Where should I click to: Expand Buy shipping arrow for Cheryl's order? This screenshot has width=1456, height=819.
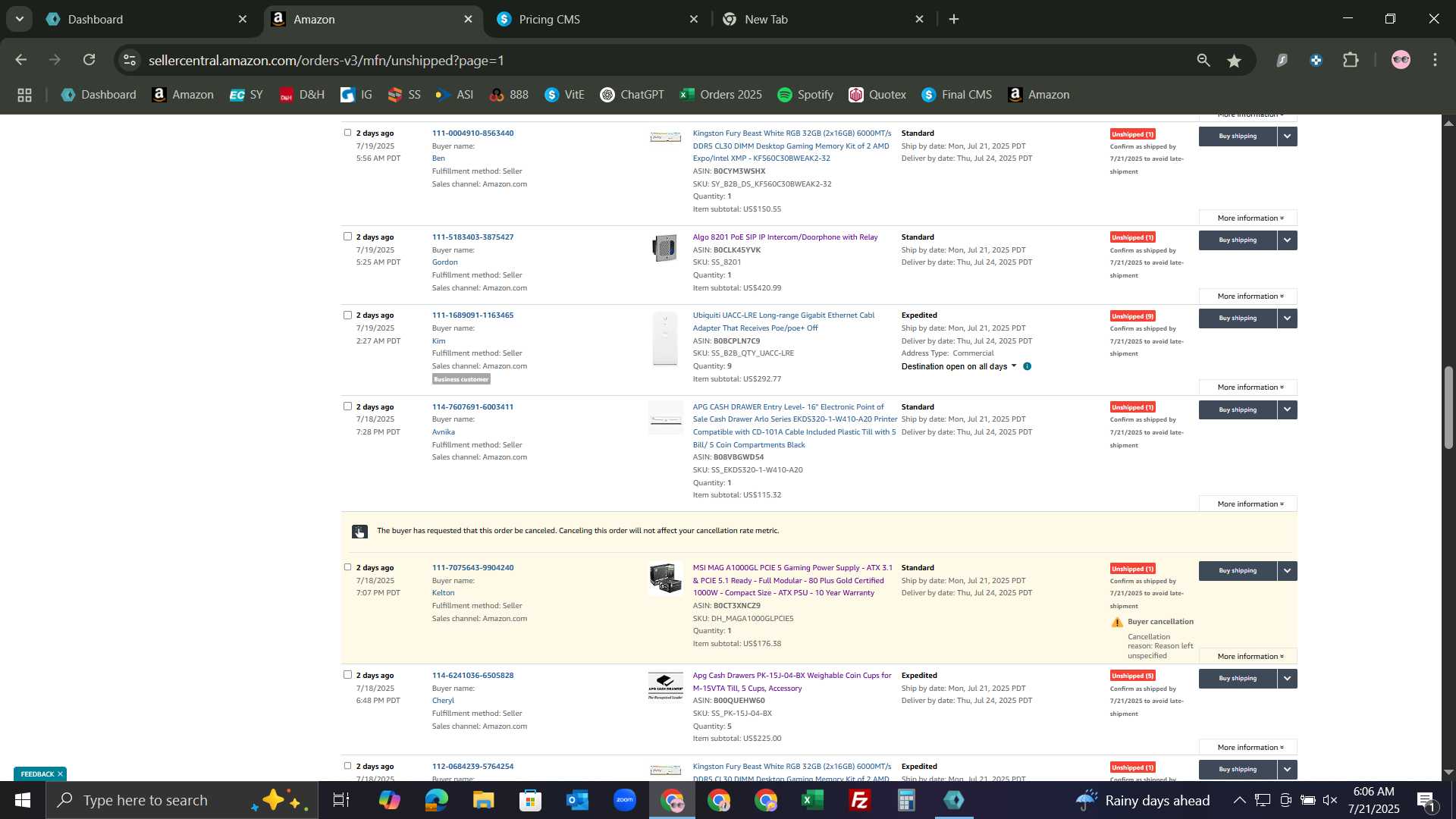tap(1288, 679)
